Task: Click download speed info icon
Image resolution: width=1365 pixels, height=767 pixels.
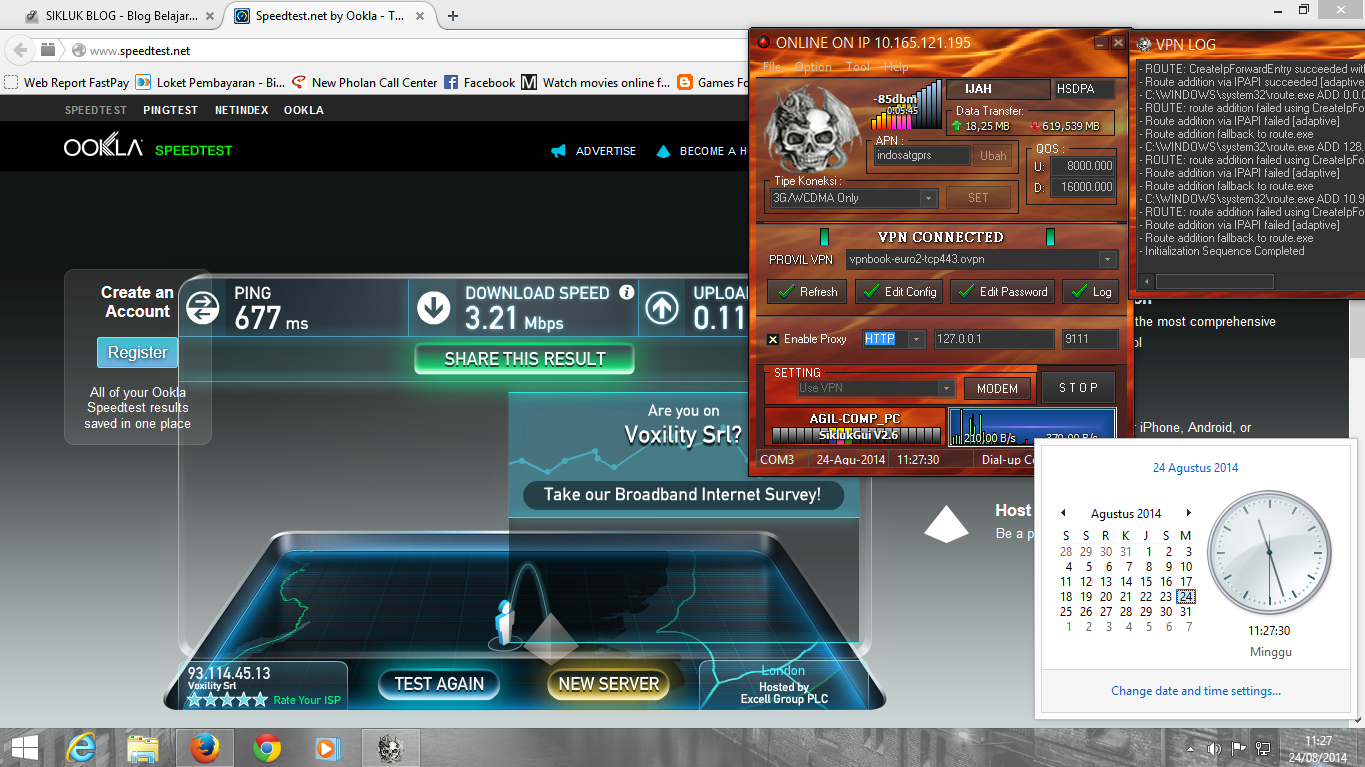Action: tap(627, 292)
